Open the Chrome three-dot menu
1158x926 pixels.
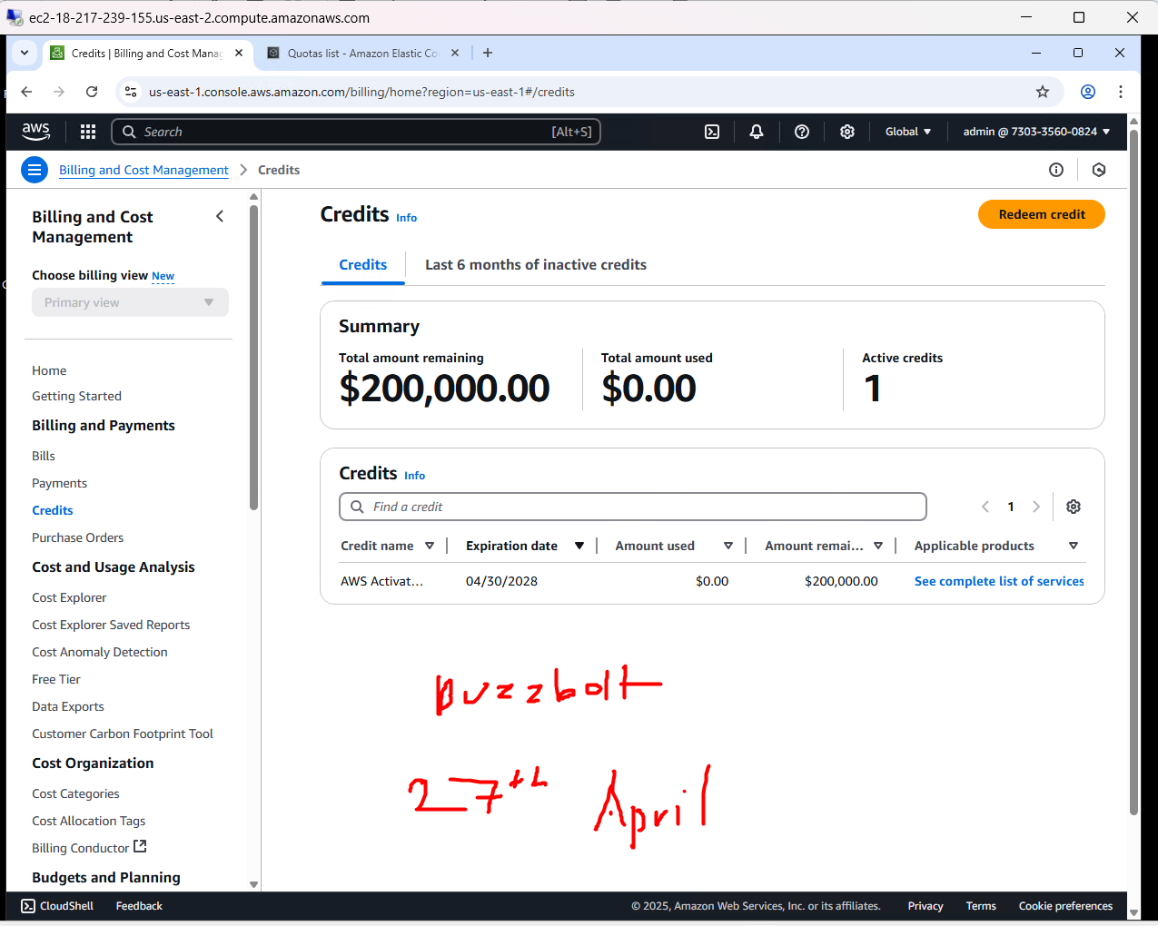1120,92
